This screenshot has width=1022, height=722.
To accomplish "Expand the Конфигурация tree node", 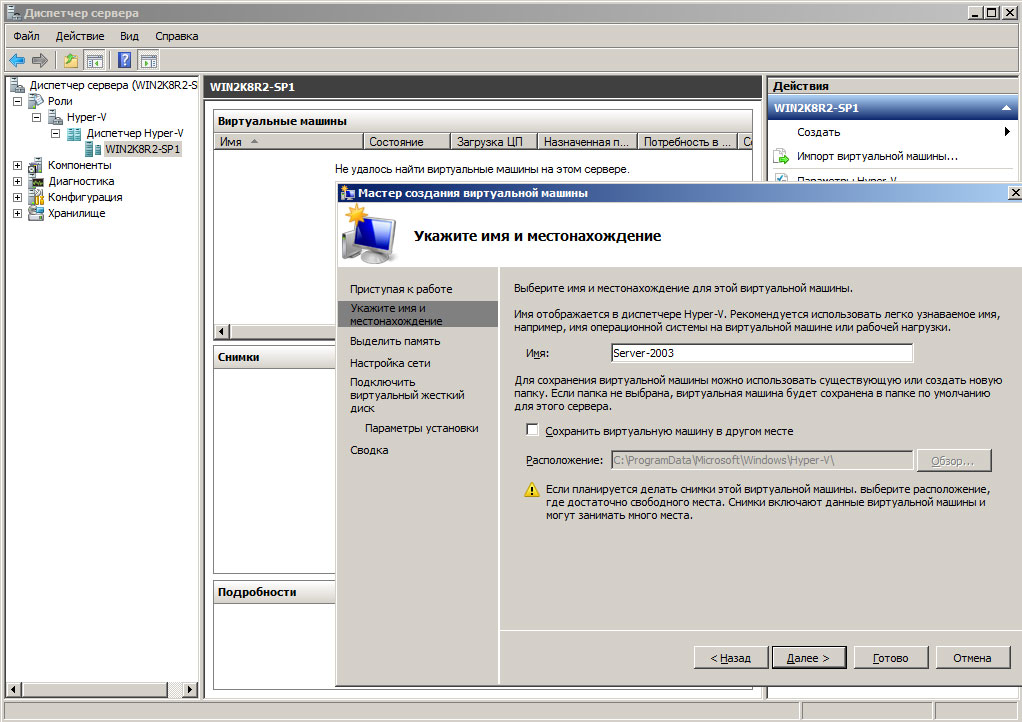I will (x=18, y=197).
